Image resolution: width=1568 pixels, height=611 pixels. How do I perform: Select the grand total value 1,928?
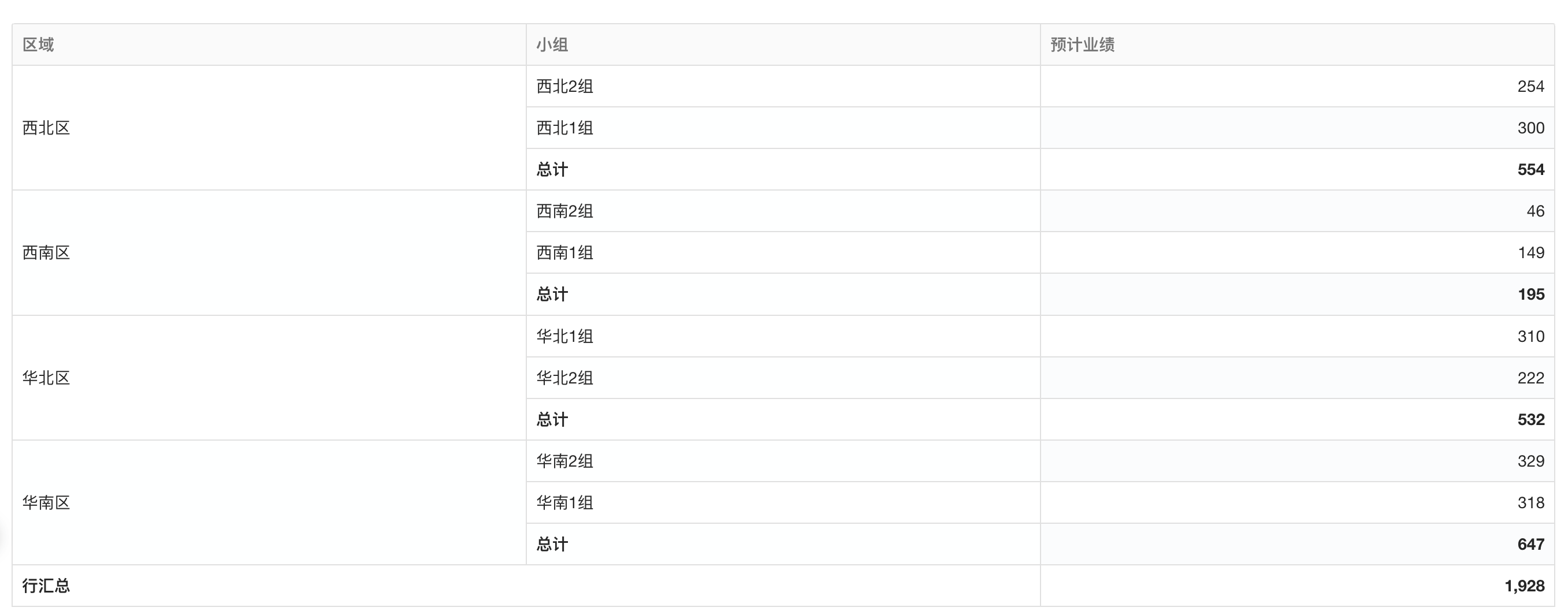point(1524,586)
